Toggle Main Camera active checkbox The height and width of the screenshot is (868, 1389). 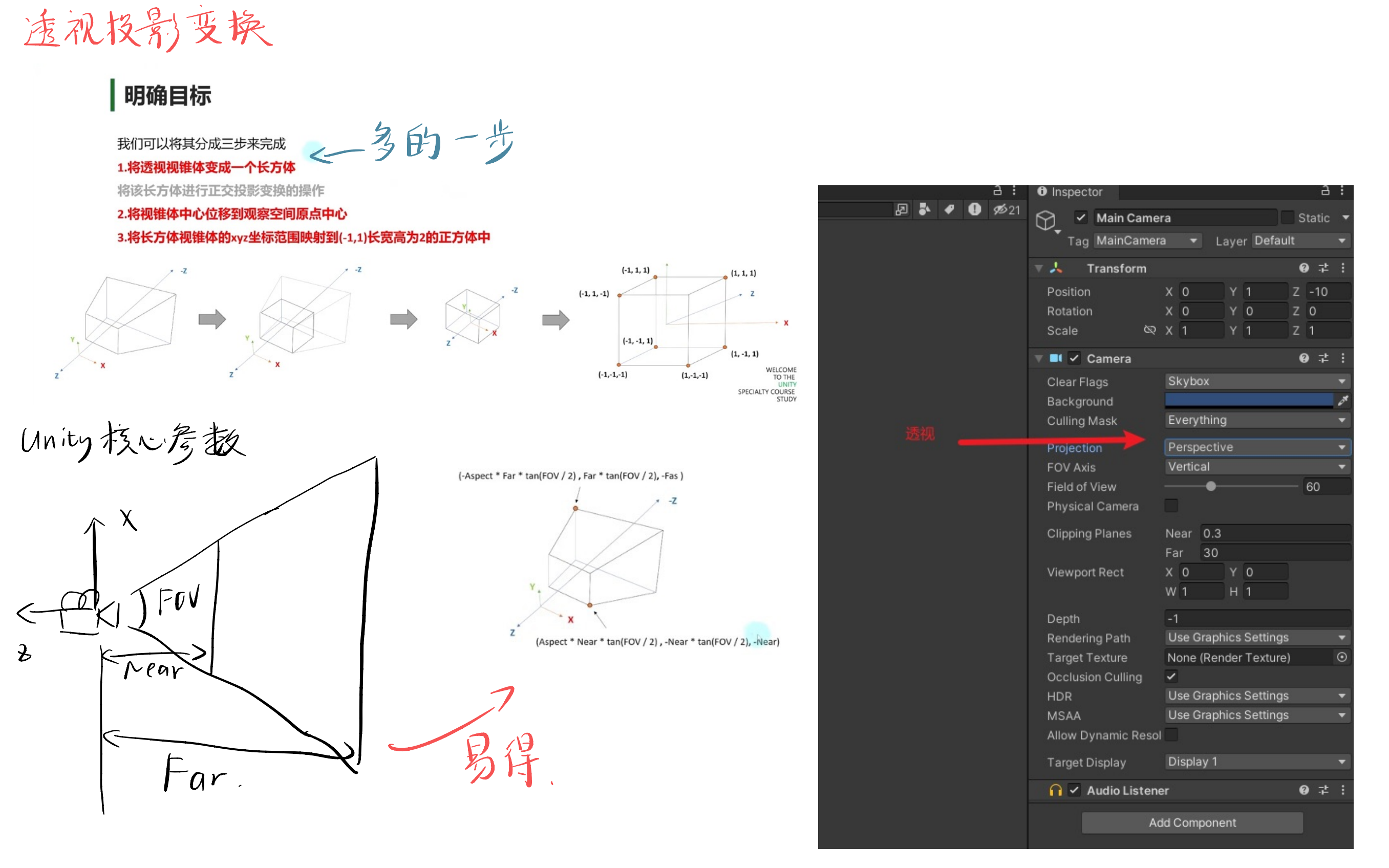1081,218
